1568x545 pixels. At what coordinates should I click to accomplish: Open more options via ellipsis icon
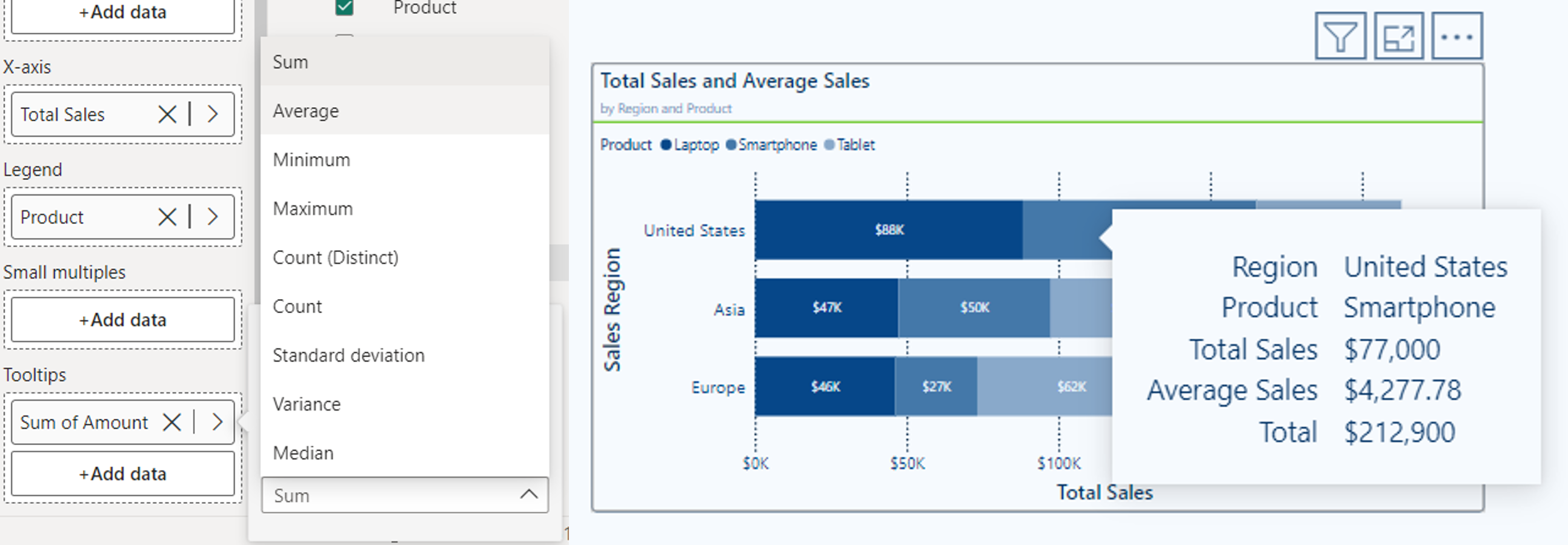coord(1457,35)
